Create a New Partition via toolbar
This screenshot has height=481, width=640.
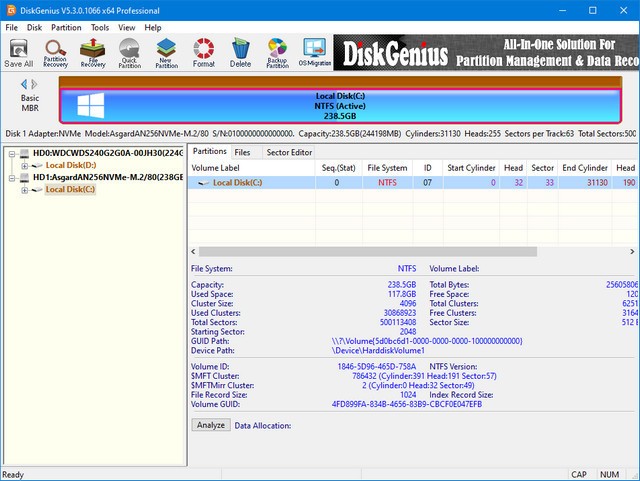pyautogui.click(x=166, y=51)
